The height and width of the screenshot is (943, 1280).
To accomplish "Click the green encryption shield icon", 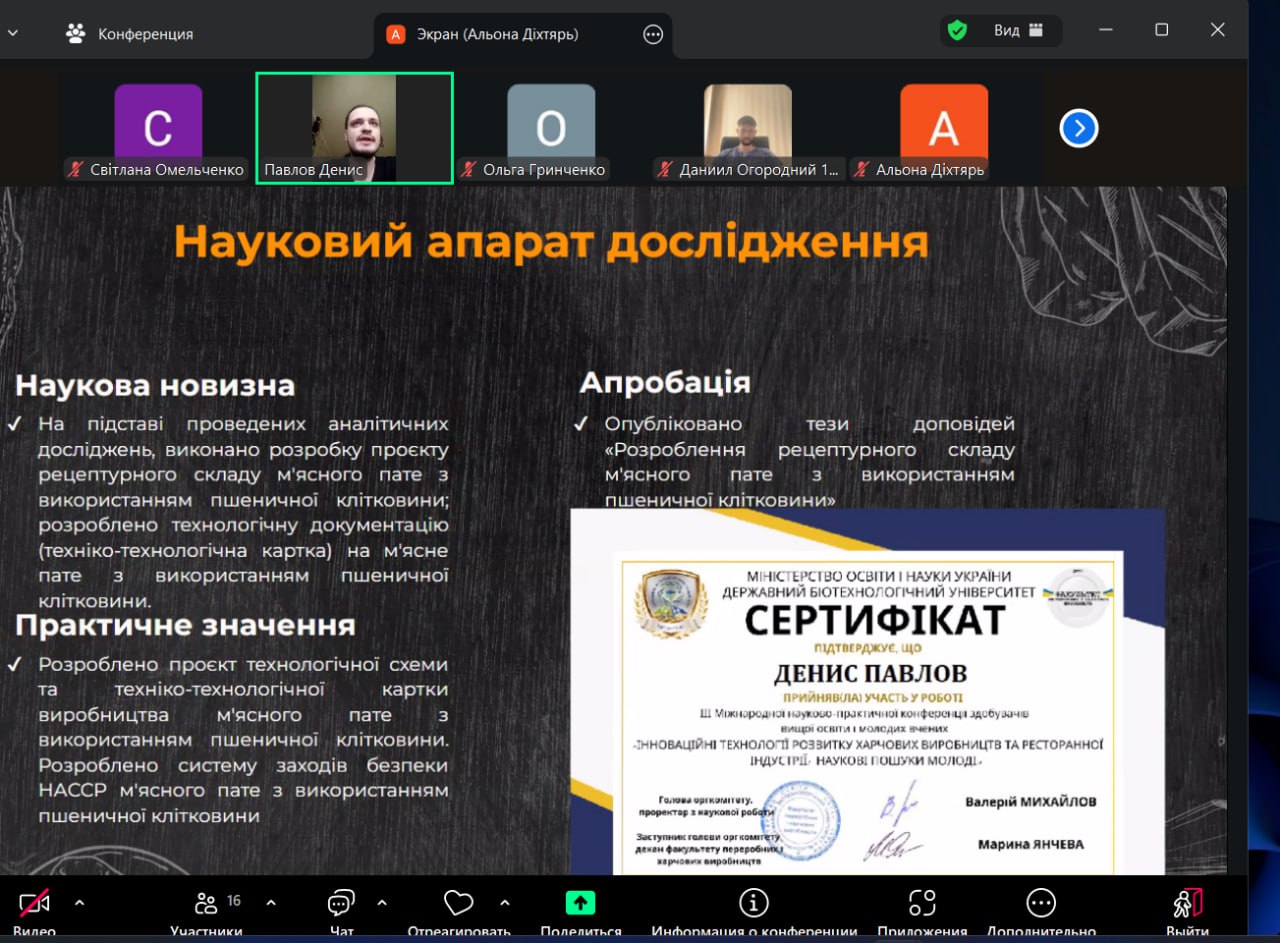I will [957, 31].
